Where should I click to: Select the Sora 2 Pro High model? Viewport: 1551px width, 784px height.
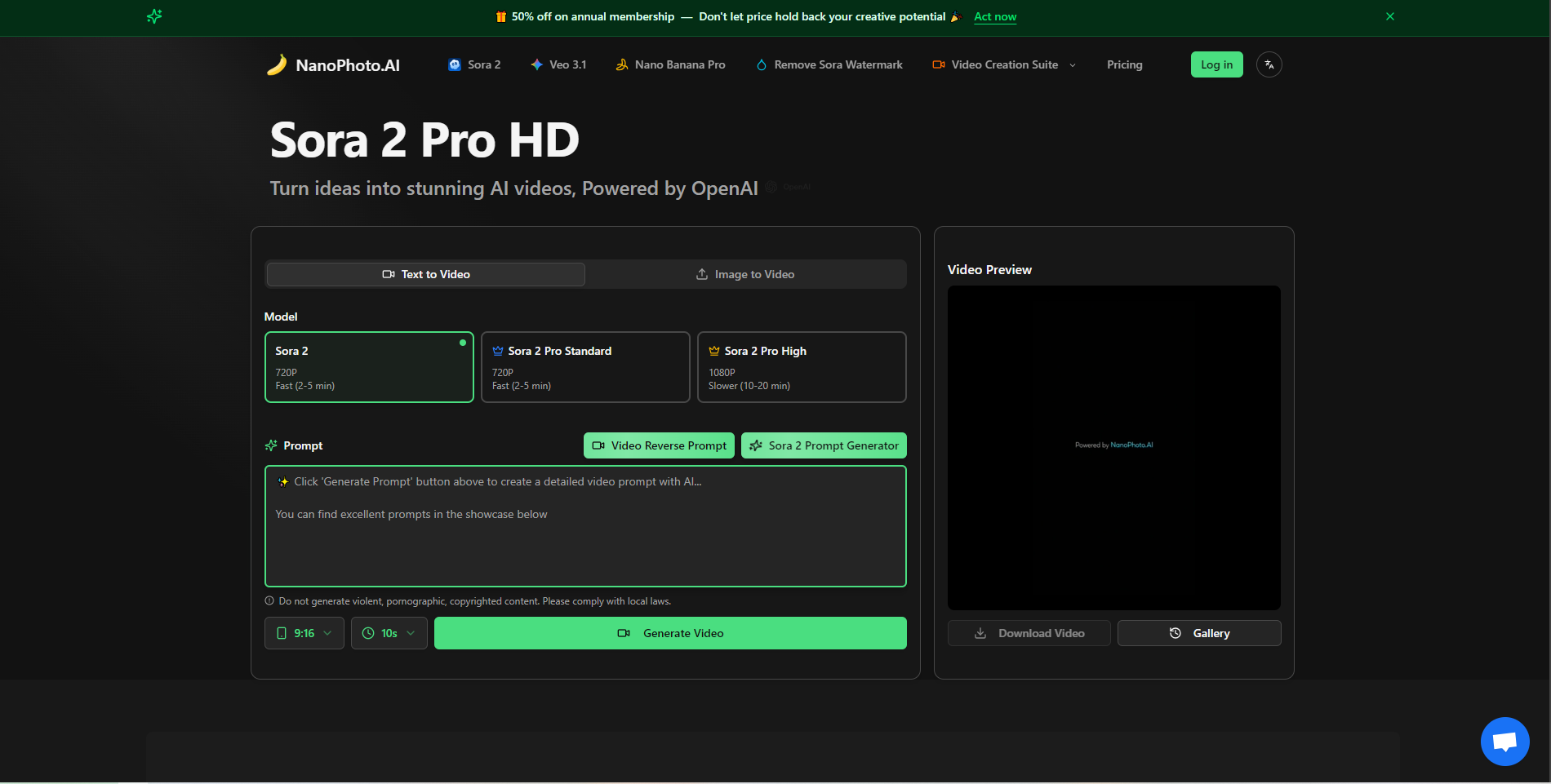click(x=802, y=367)
